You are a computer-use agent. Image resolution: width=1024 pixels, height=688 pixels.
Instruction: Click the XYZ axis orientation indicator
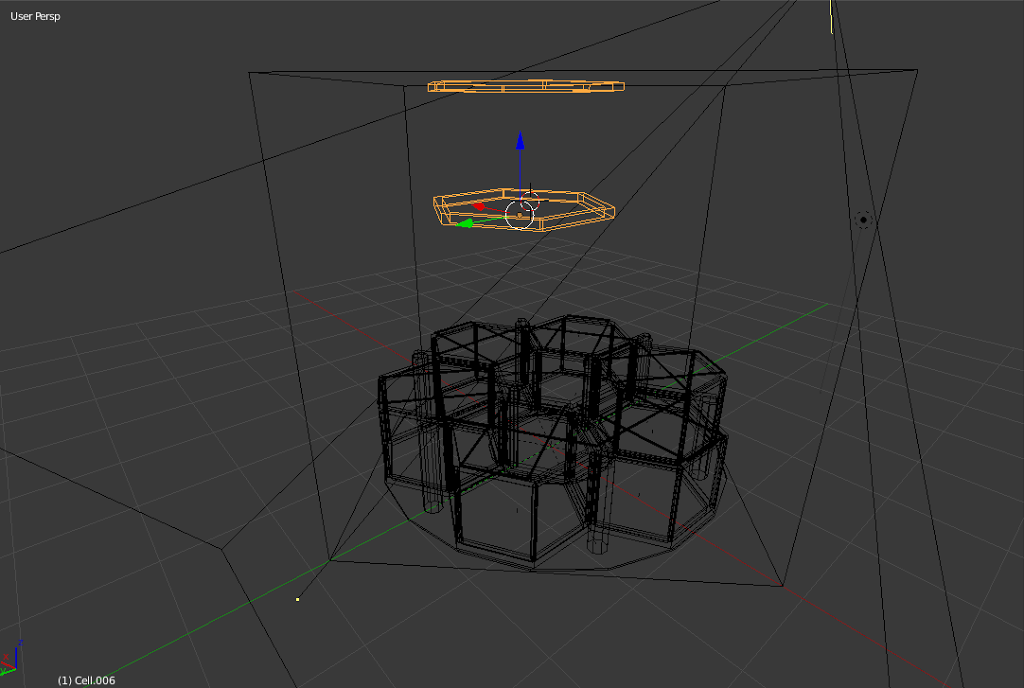click(13, 656)
